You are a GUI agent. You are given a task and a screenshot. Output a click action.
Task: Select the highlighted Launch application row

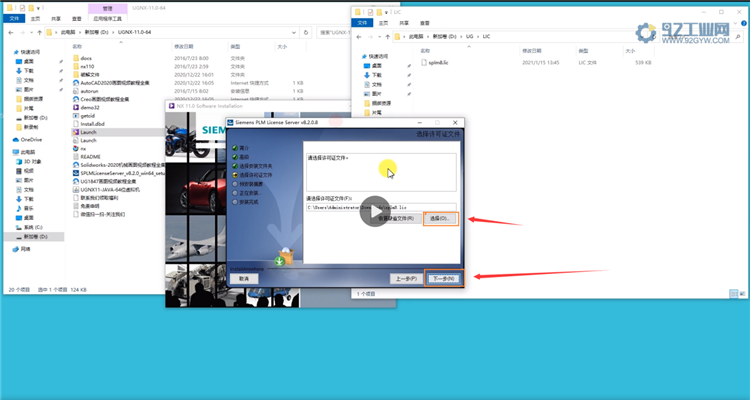pyautogui.click(x=118, y=132)
